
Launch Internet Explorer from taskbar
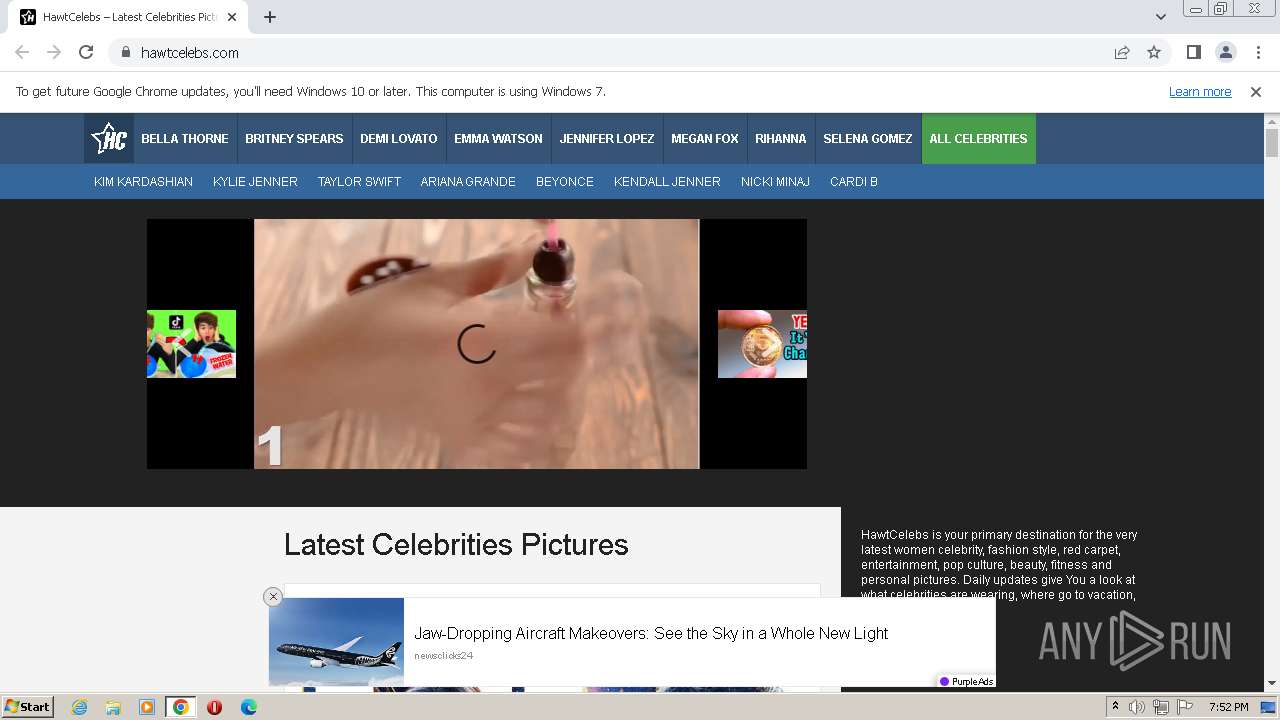[80, 707]
